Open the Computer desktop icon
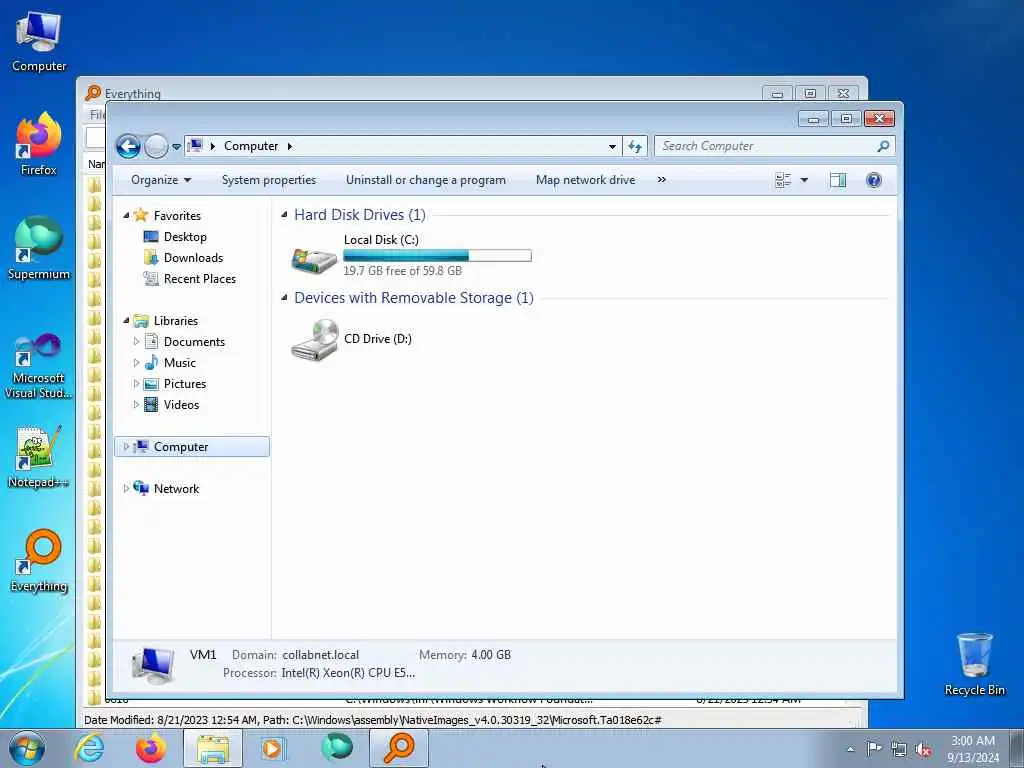Image resolution: width=1024 pixels, height=768 pixels. tap(39, 42)
